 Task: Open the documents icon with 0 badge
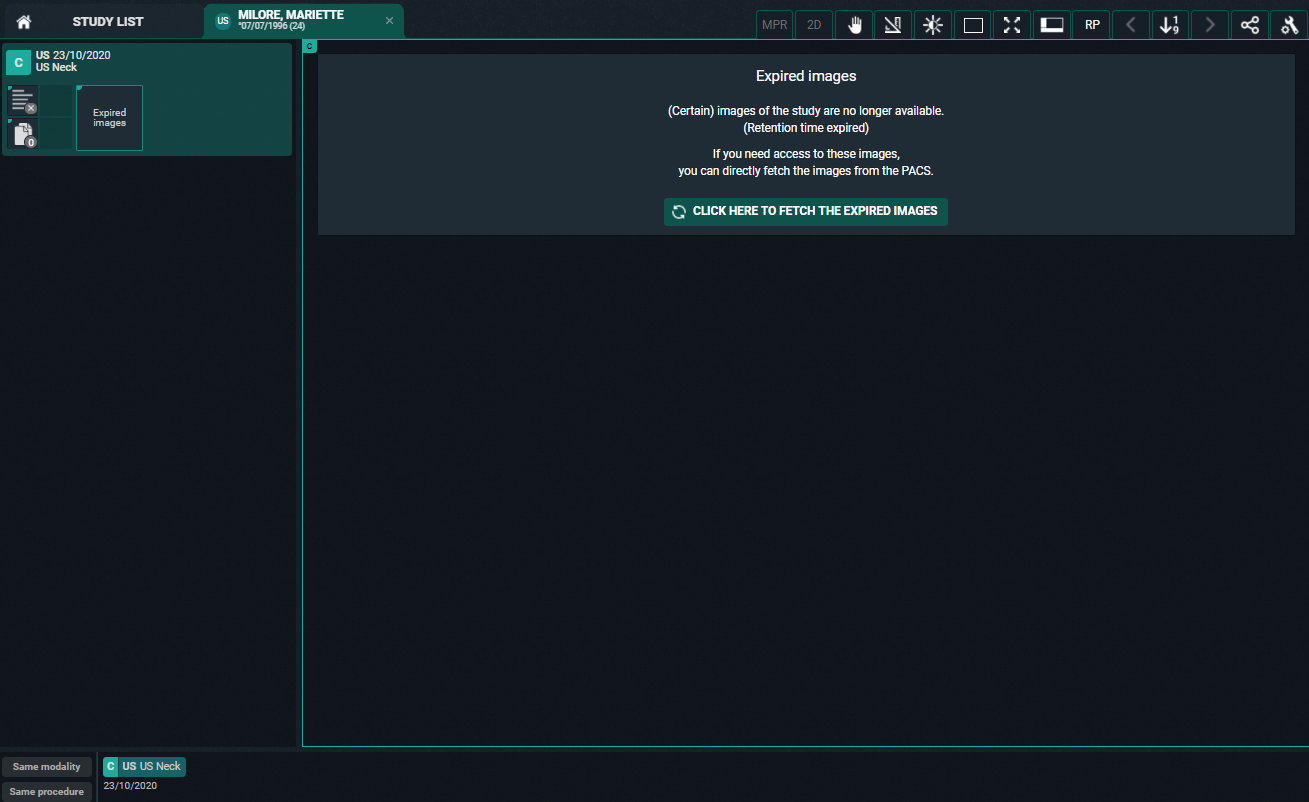pos(22,133)
